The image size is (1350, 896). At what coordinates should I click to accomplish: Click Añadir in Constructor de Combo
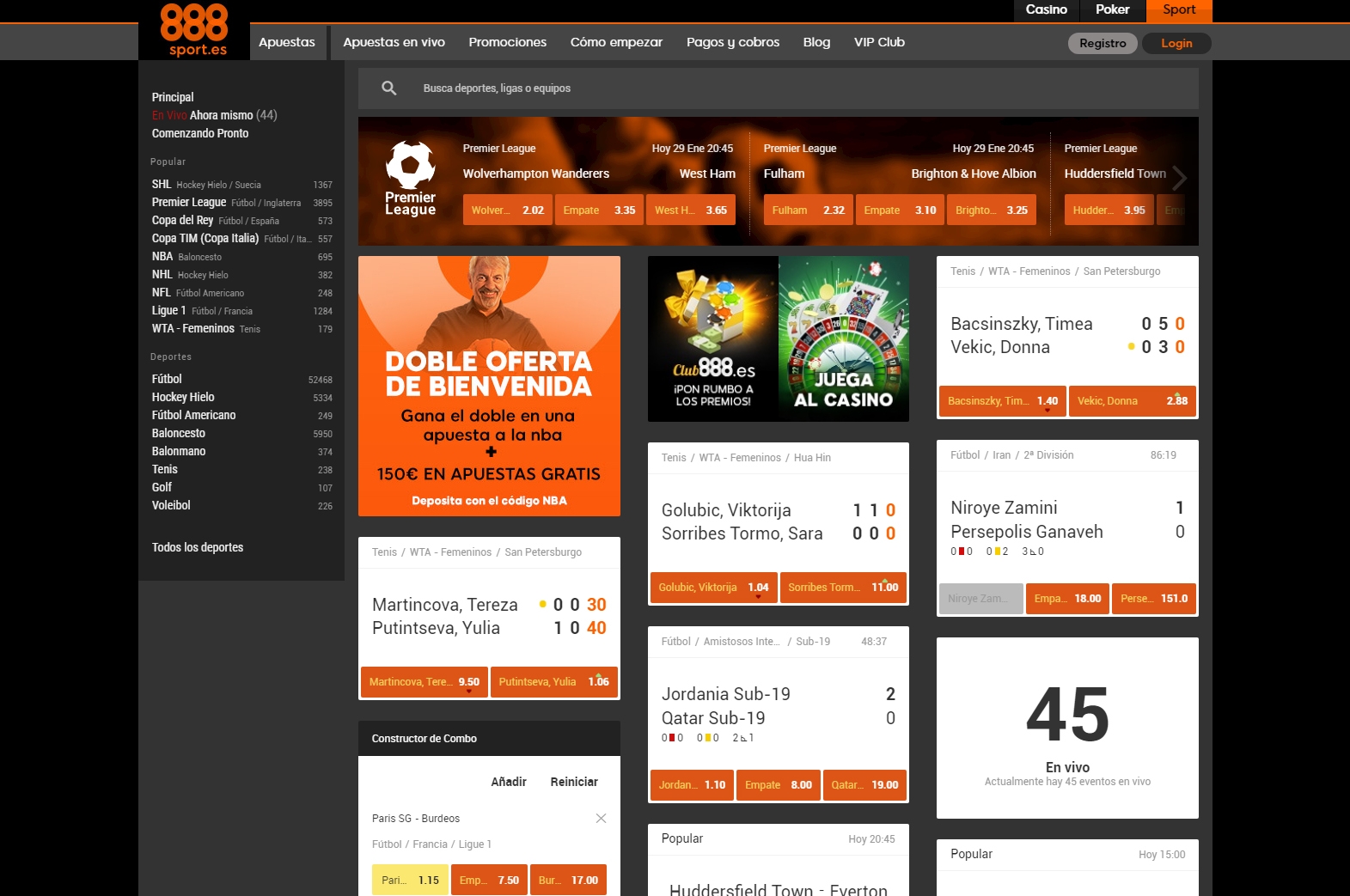[x=509, y=782]
